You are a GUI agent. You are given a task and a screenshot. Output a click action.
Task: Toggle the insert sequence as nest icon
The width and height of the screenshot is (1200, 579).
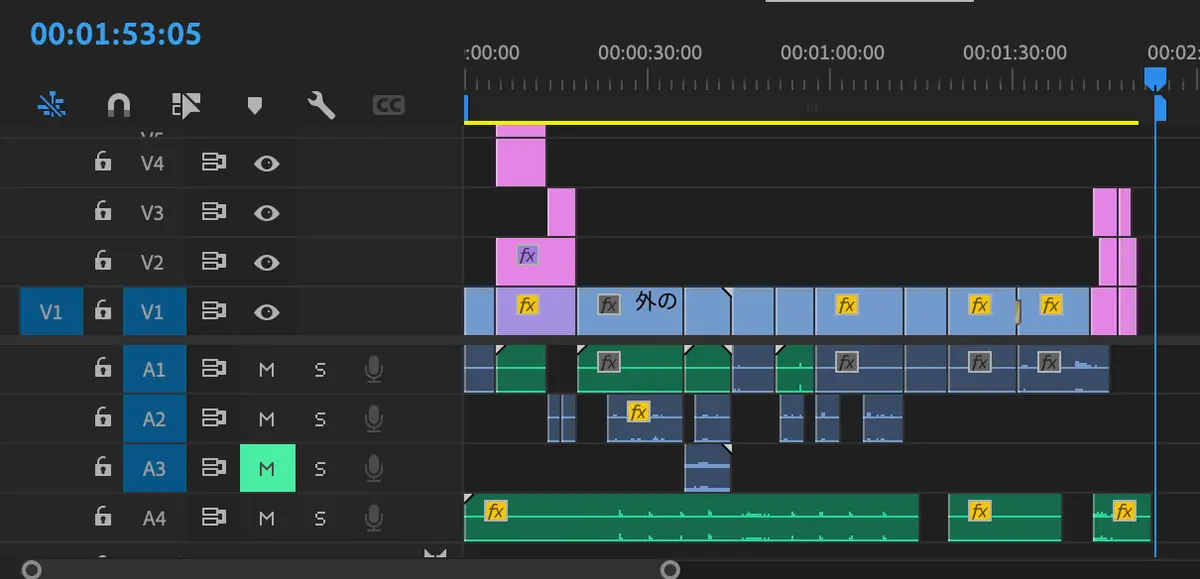pos(51,105)
